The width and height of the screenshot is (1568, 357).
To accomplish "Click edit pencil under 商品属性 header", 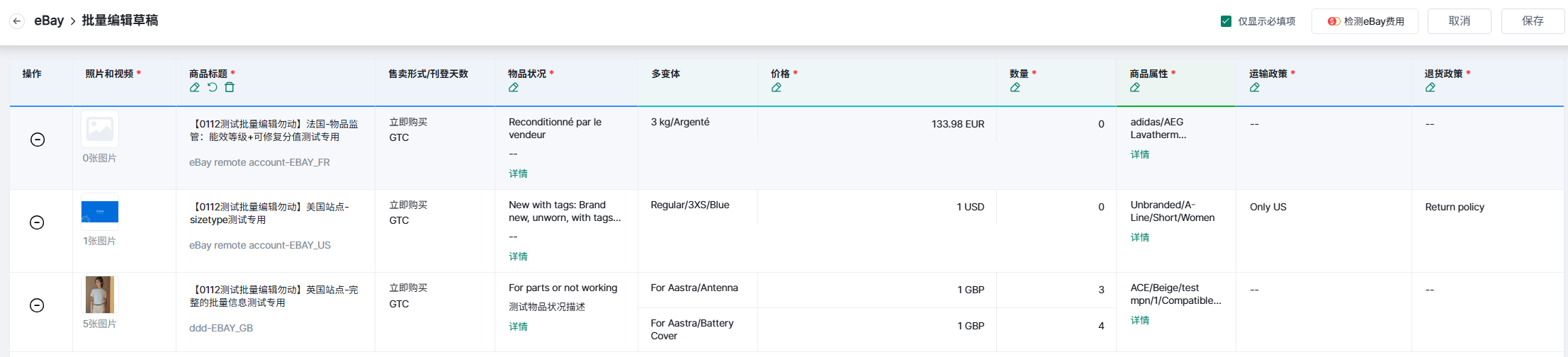I will [1135, 88].
